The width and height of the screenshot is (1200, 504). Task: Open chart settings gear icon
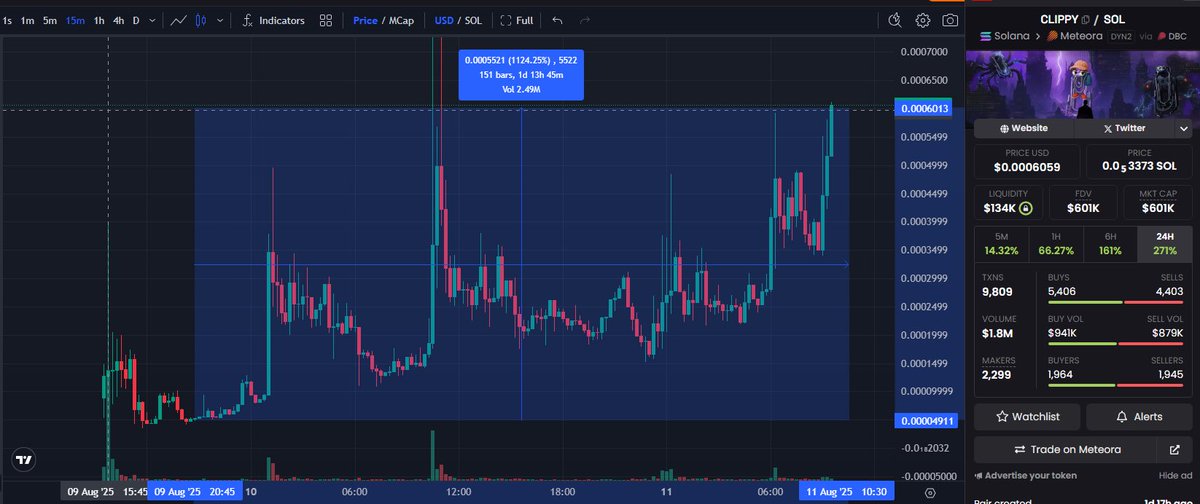(922, 20)
